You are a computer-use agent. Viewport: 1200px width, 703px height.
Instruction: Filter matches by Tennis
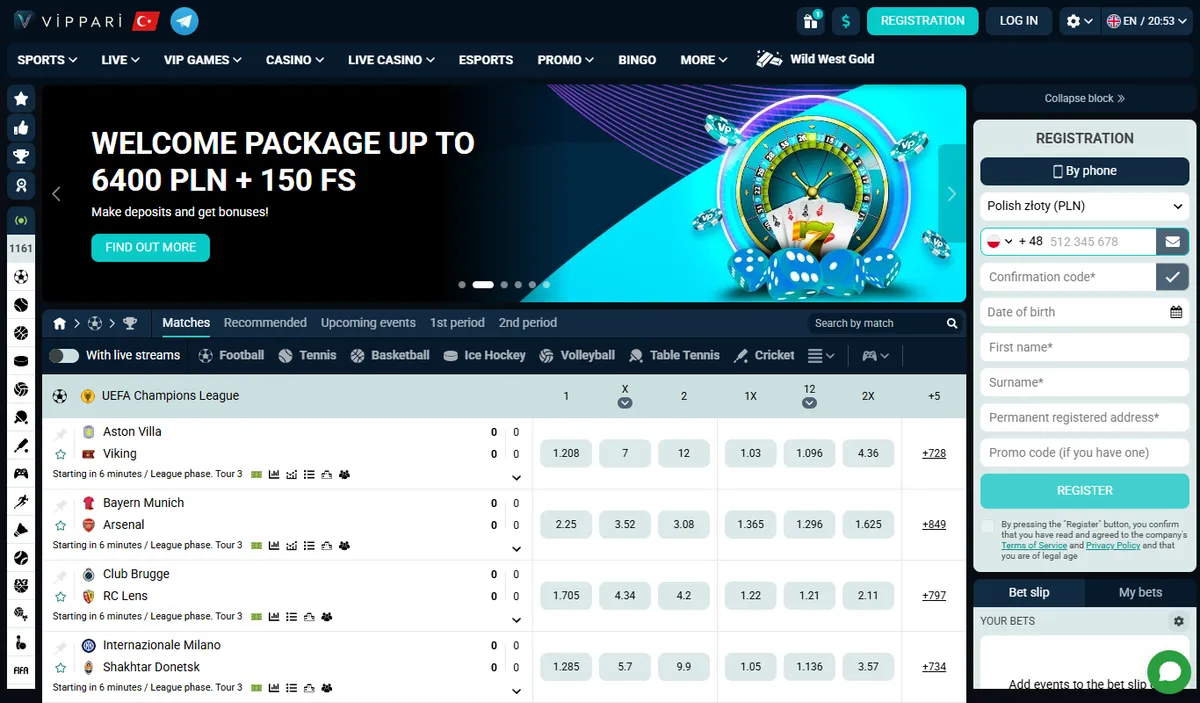click(307, 355)
